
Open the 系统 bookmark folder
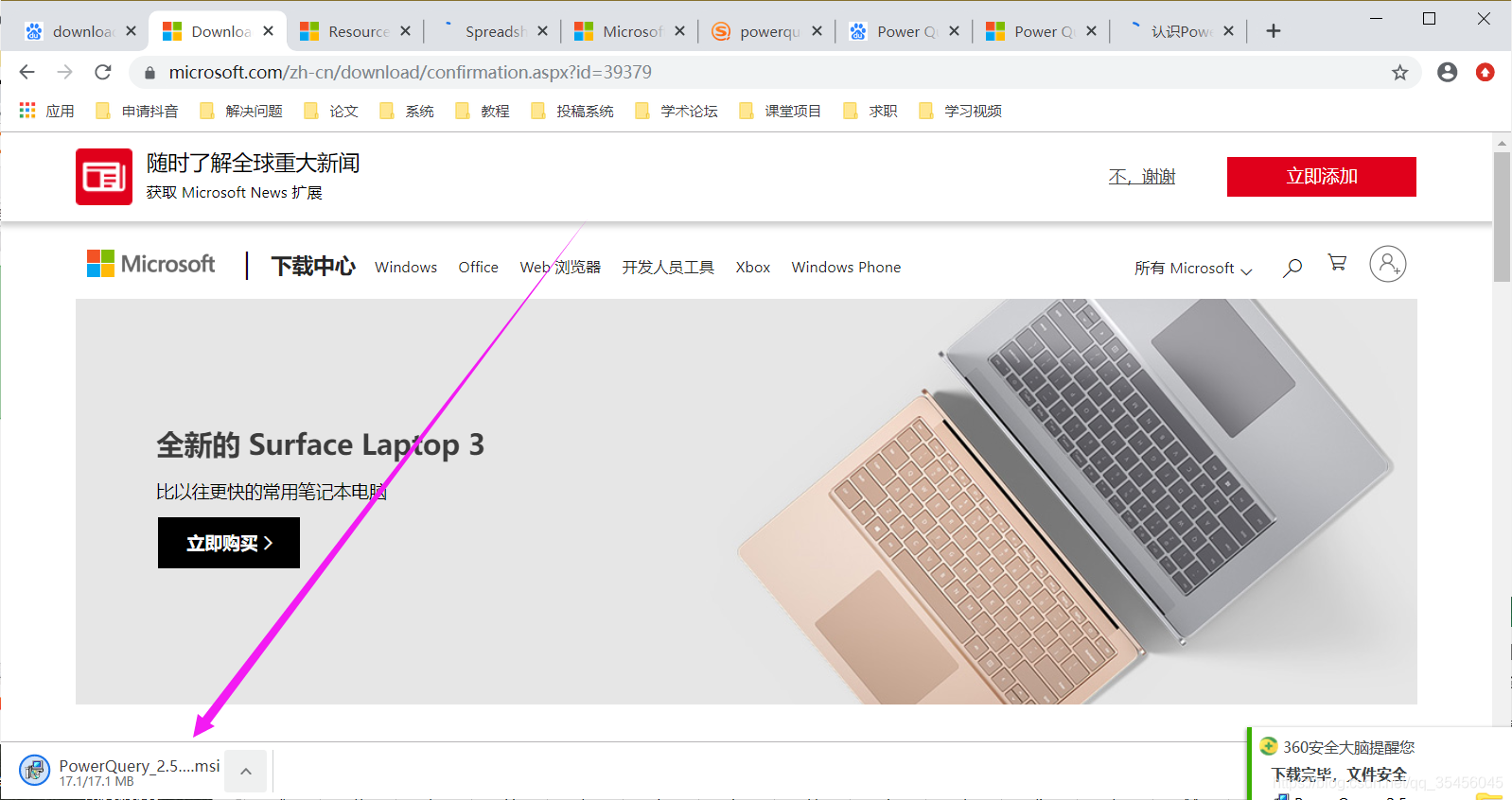[x=407, y=111]
